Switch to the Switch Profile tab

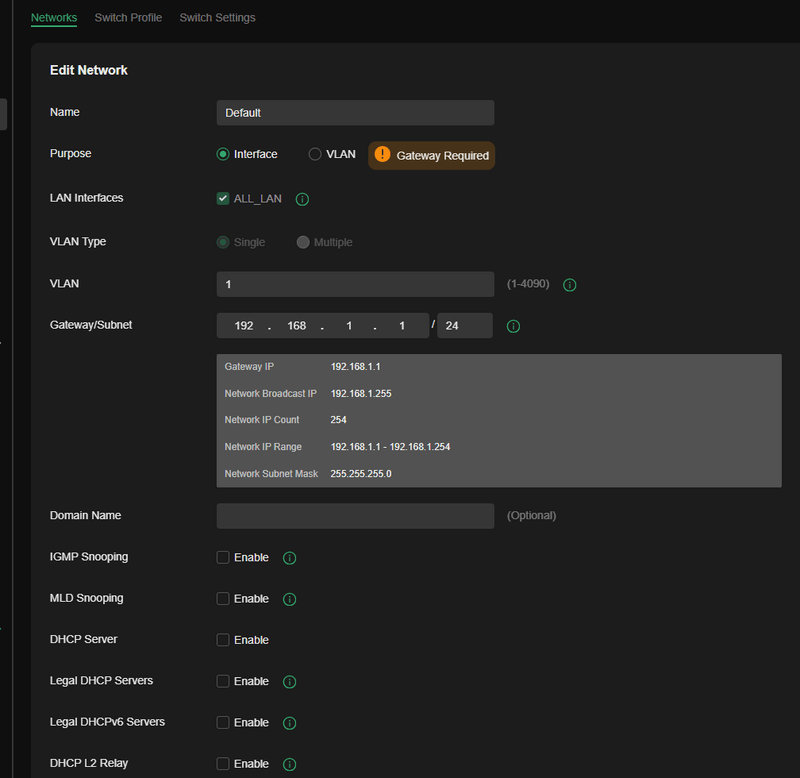coord(128,18)
